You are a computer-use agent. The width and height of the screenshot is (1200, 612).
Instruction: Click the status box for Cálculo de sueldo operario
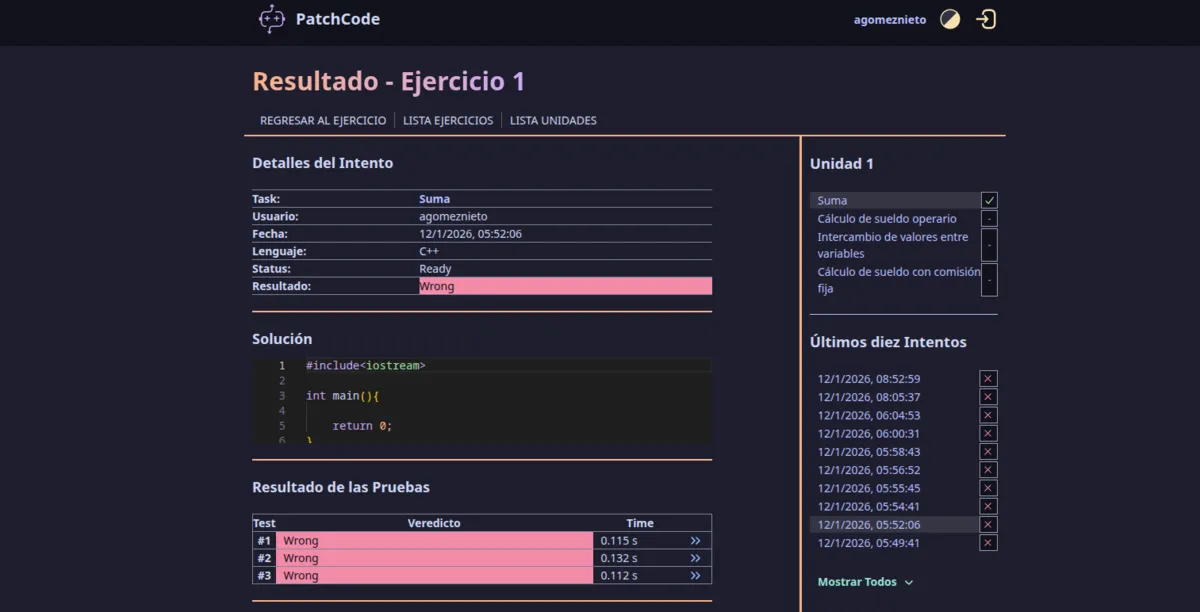[988, 218]
